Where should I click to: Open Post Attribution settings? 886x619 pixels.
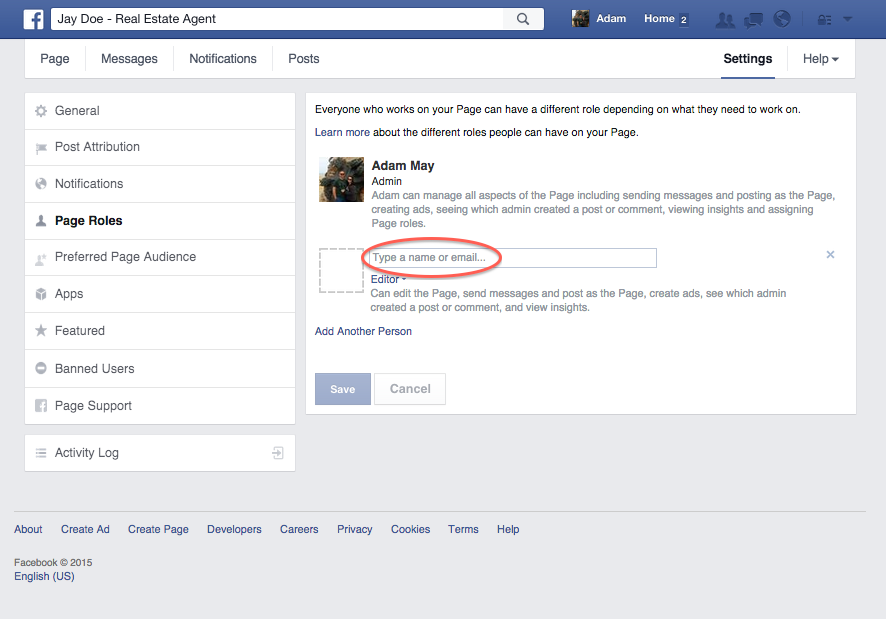[160, 148]
